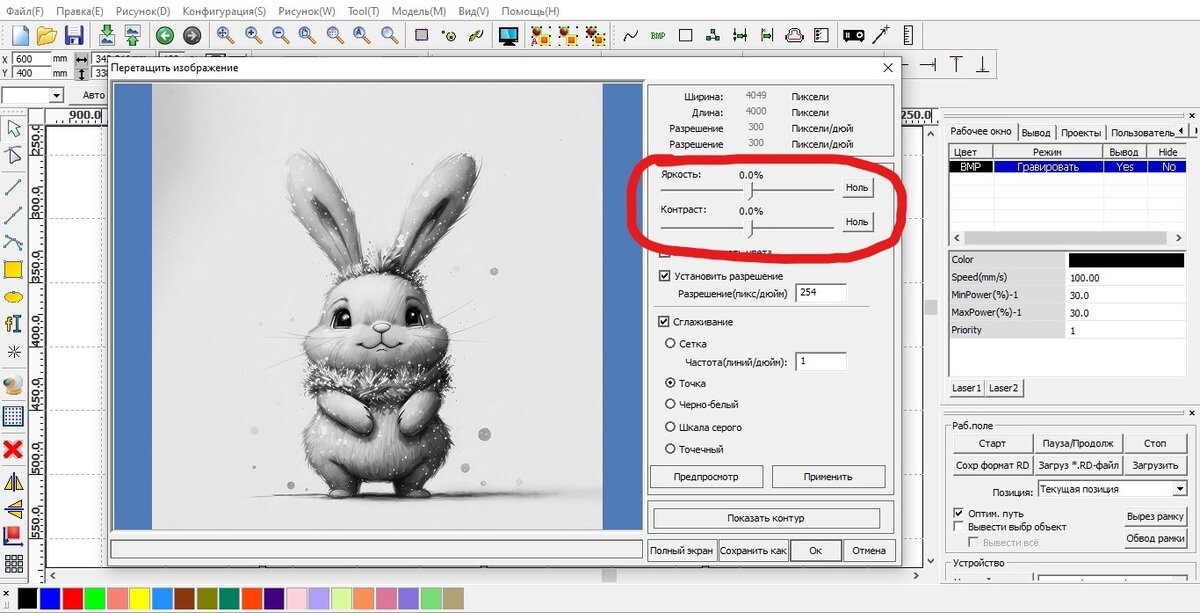The width and height of the screenshot is (1200, 613).
Task: Click the BMP bitmap handling icon
Action: [658, 36]
